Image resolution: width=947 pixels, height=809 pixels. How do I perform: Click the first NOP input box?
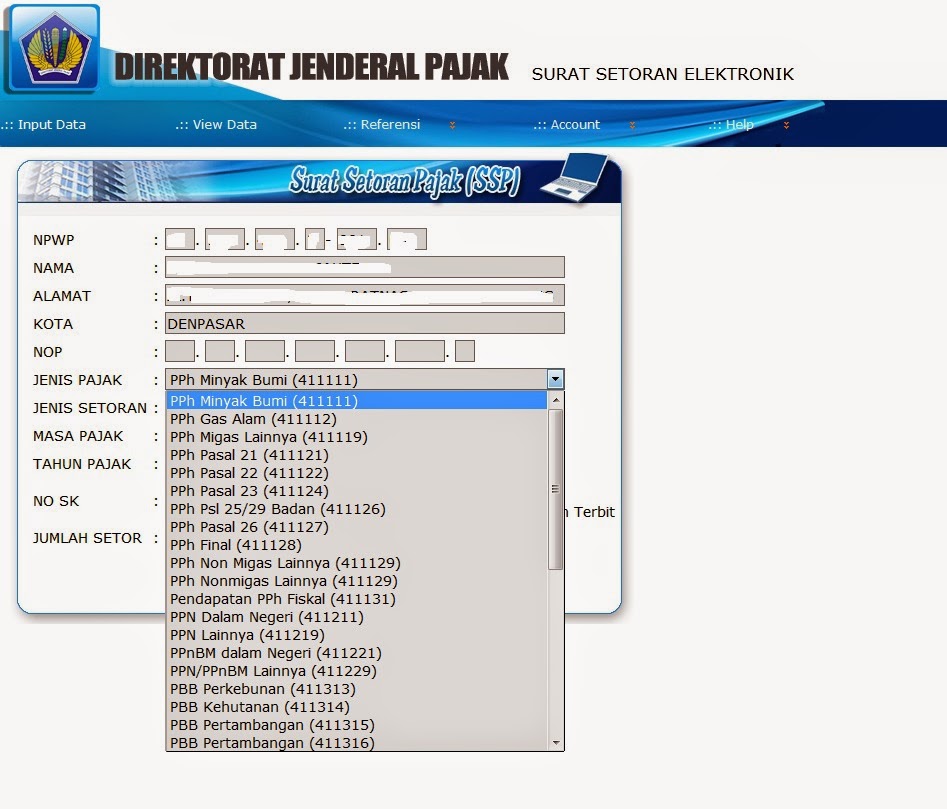click(x=180, y=351)
